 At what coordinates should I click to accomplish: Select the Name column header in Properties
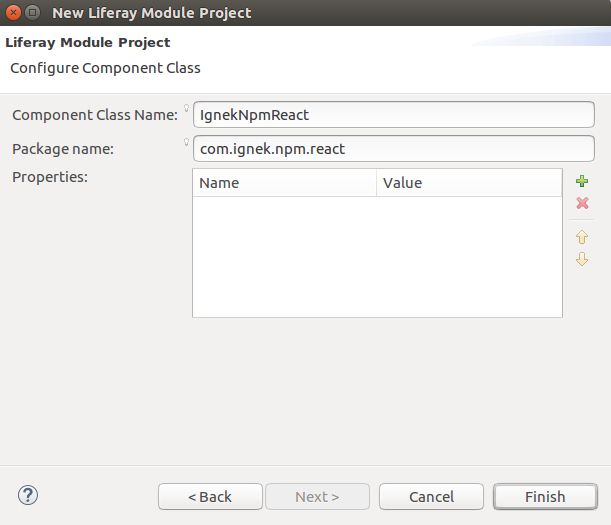pos(284,183)
